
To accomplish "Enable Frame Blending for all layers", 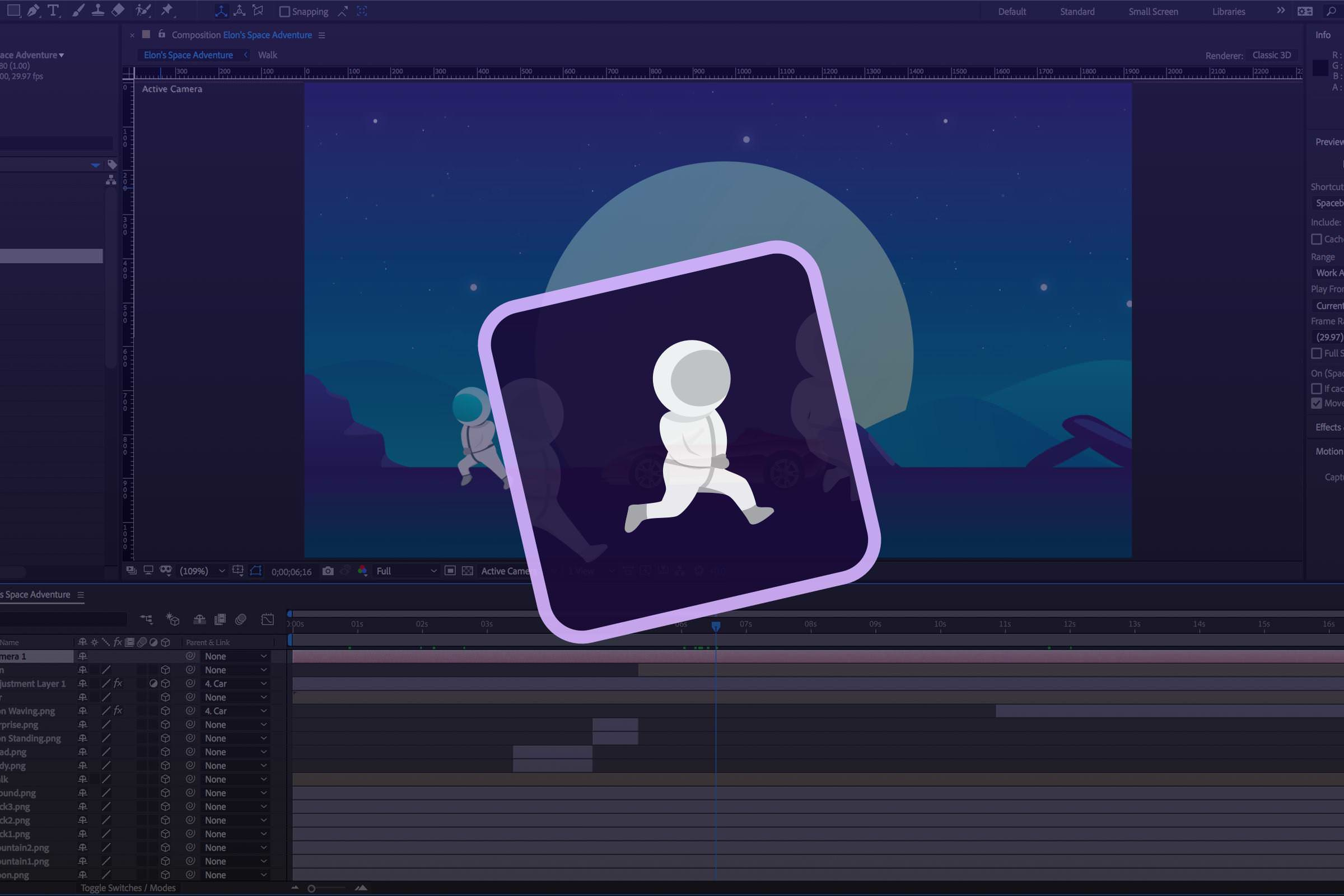I will pos(220,619).
